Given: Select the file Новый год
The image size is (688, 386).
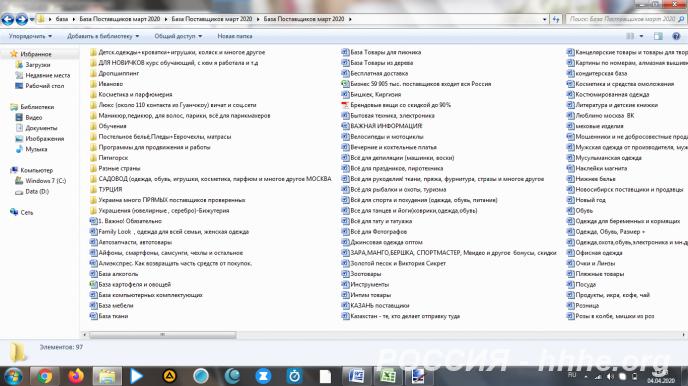Looking at the screenshot, I should pos(590,200).
